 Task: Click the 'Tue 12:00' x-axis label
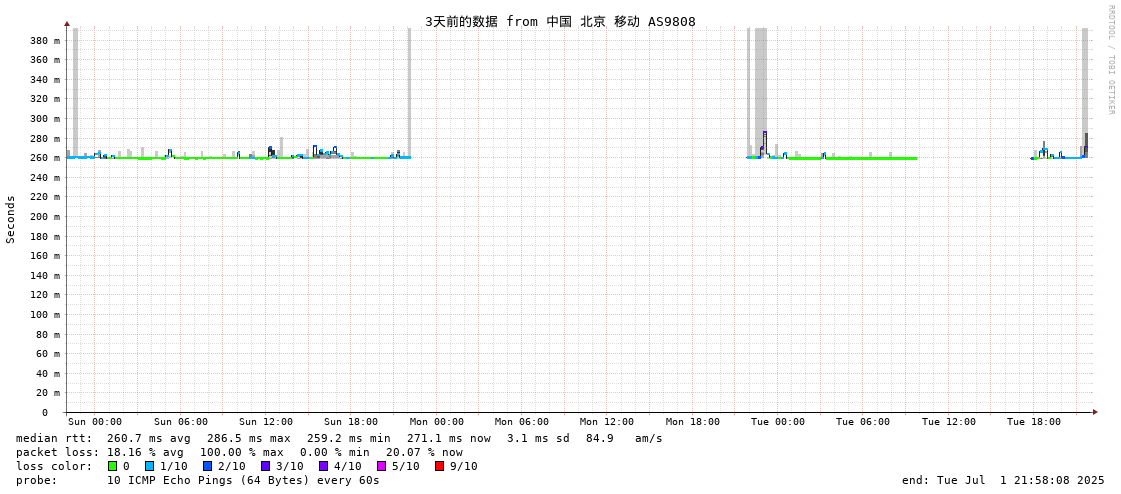click(949, 422)
